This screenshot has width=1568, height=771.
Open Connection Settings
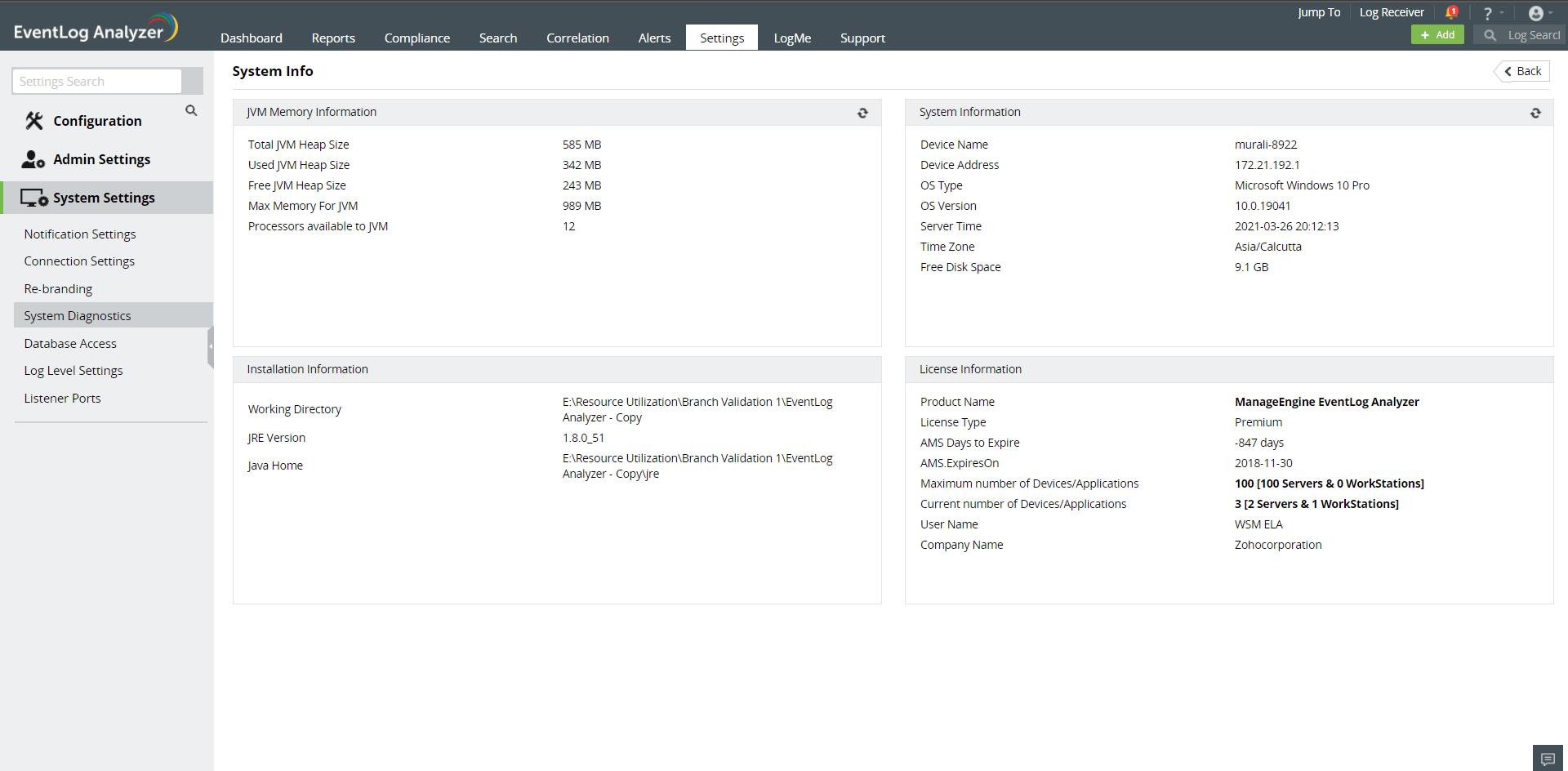[x=79, y=261]
